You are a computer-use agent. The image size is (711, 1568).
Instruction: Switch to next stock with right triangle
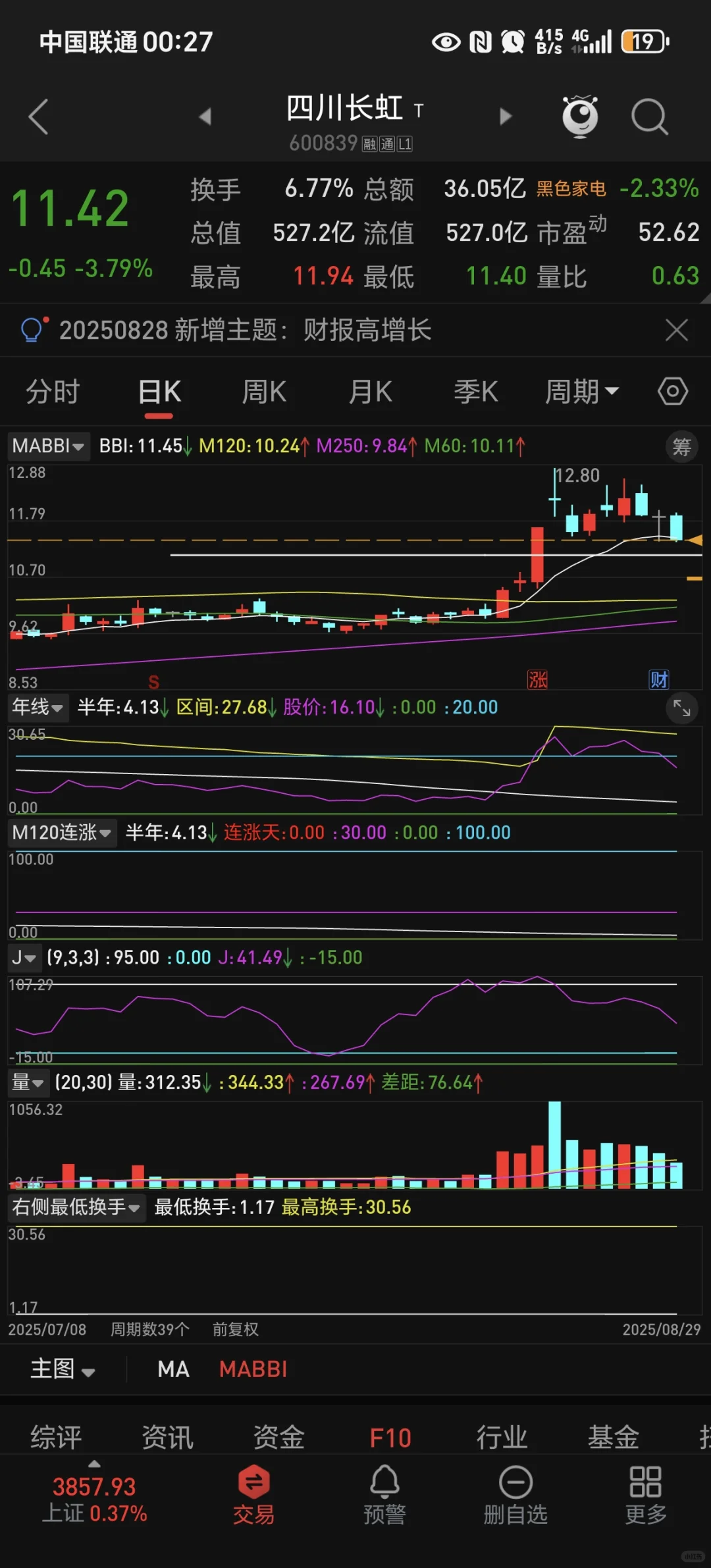(x=505, y=117)
